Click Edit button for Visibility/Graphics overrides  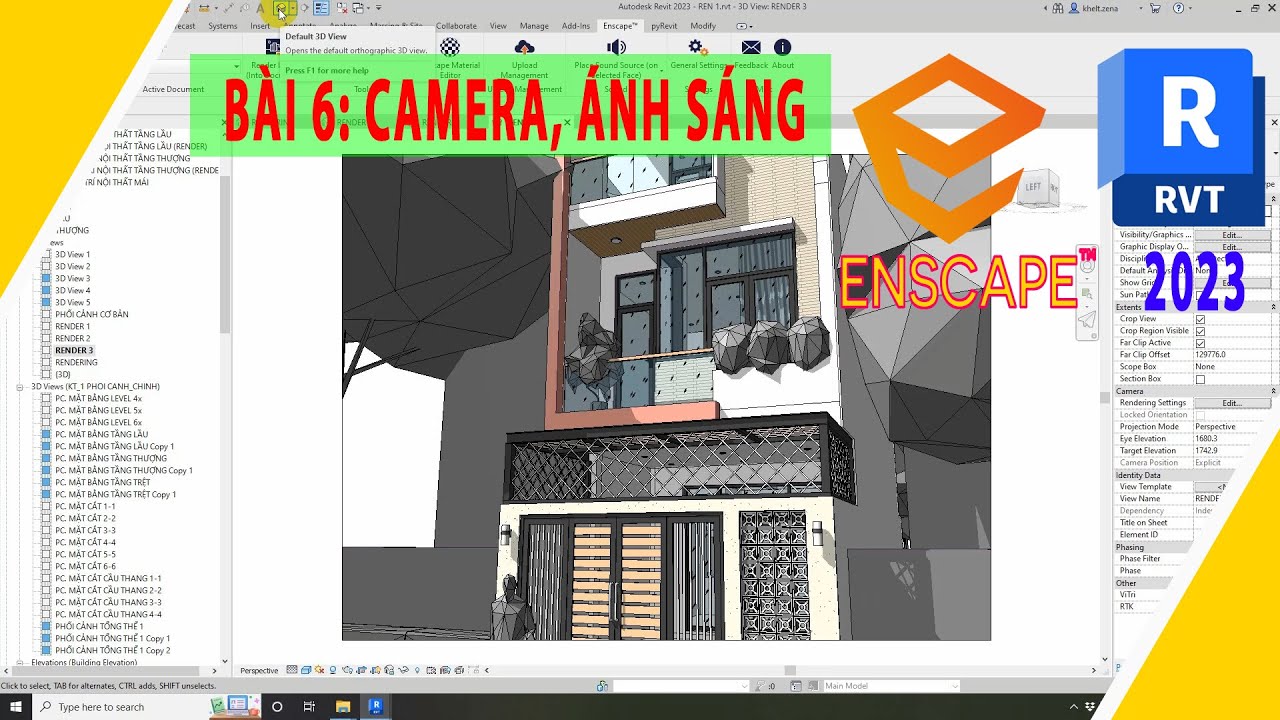[1232, 235]
